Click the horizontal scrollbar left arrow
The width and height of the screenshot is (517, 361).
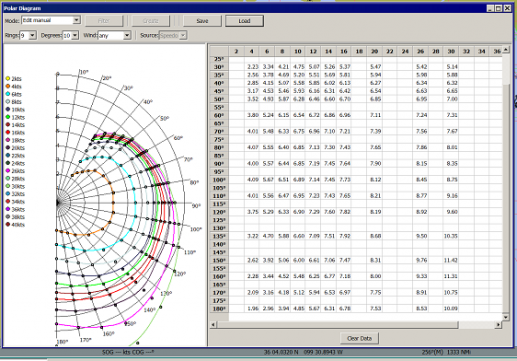tap(213, 324)
